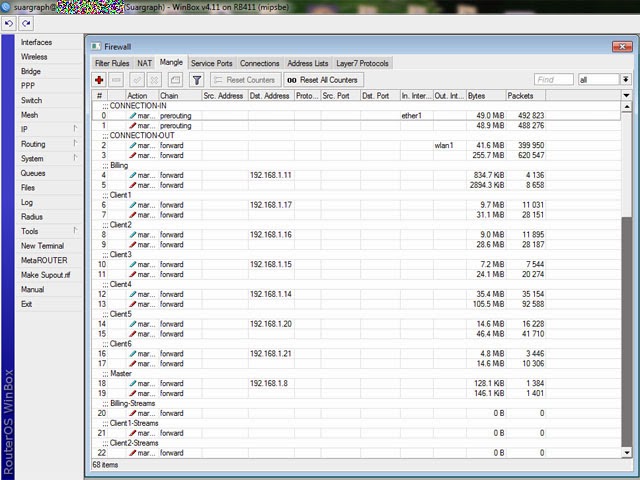Image resolution: width=640 pixels, height=480 pixels.
Task: Open Bridge in the sidebar
Action: [49, 71]
